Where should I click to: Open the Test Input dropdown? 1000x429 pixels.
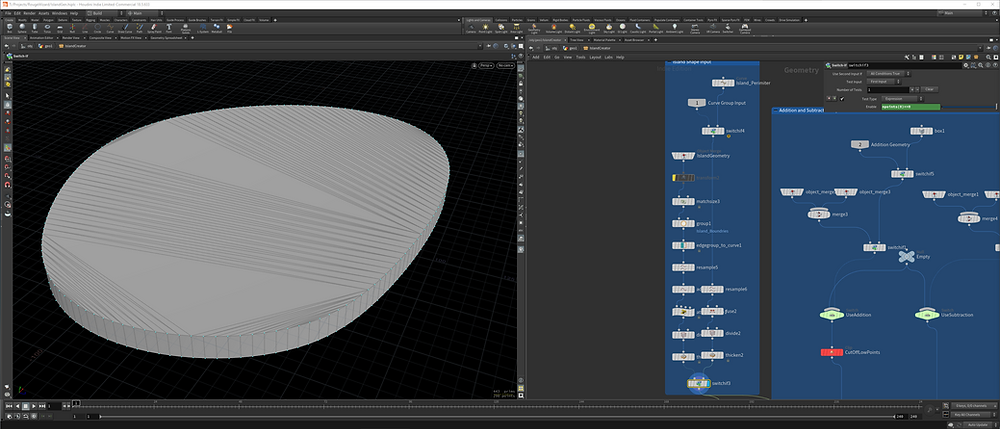pos(883,82)
